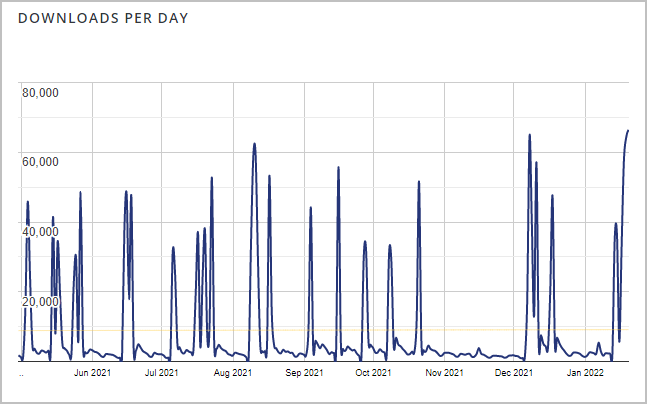Image resolution: width=647 pixels, height=404 pixels.
Task: Click the 20,000 y-axis label
Action: [x=40, y=302]
